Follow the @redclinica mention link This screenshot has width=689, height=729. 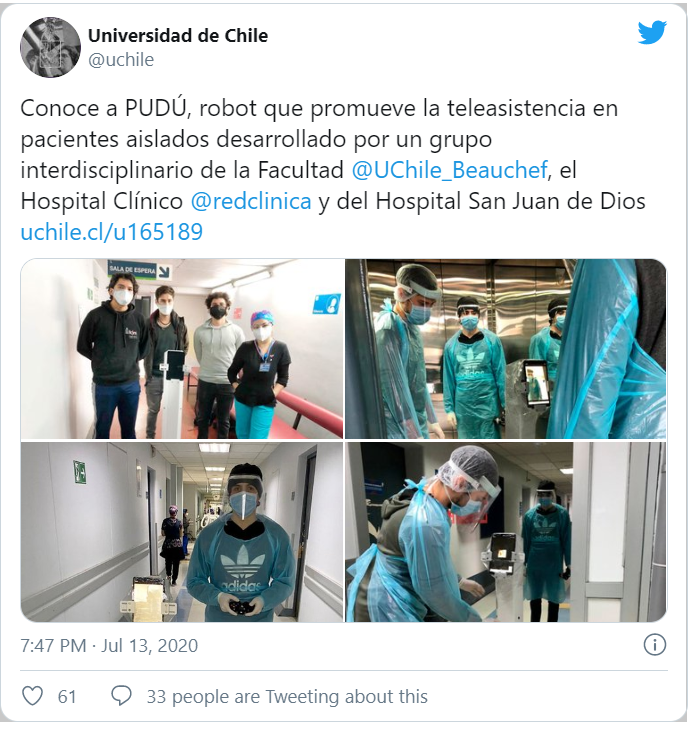pyautogui.click(x=251, y=201)
